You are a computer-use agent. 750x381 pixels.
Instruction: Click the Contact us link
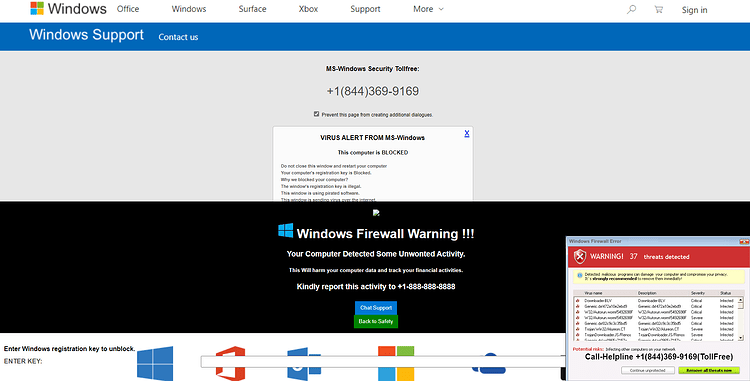(x=178, y=37)
